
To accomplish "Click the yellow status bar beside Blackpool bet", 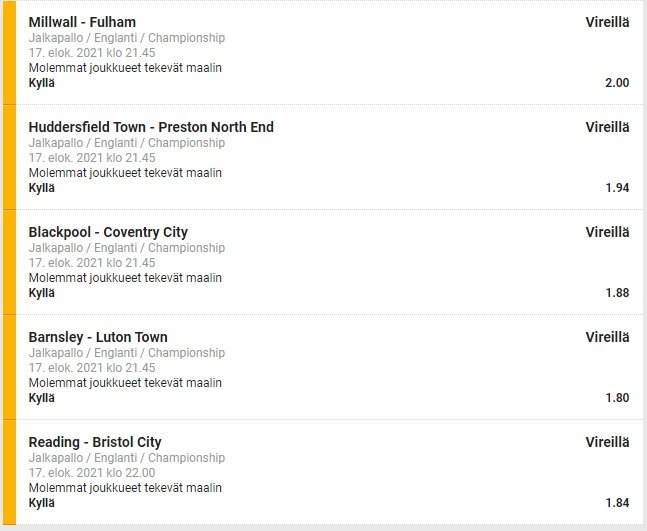I will pos(9,262).
